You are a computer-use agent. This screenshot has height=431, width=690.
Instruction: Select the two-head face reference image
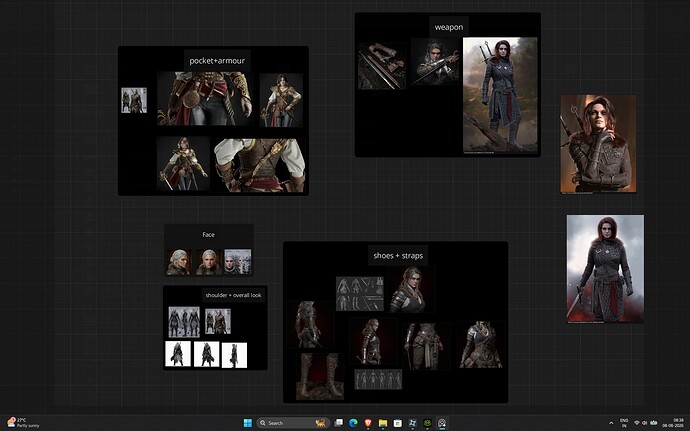pyautogui.click(x=238, y=262)
